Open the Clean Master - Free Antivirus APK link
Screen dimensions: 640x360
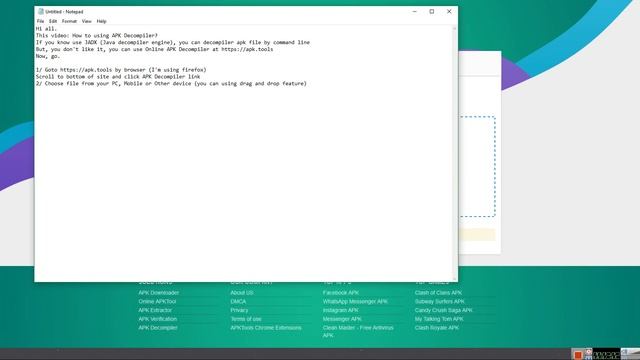pyautogui.click(x=358, y=331)
